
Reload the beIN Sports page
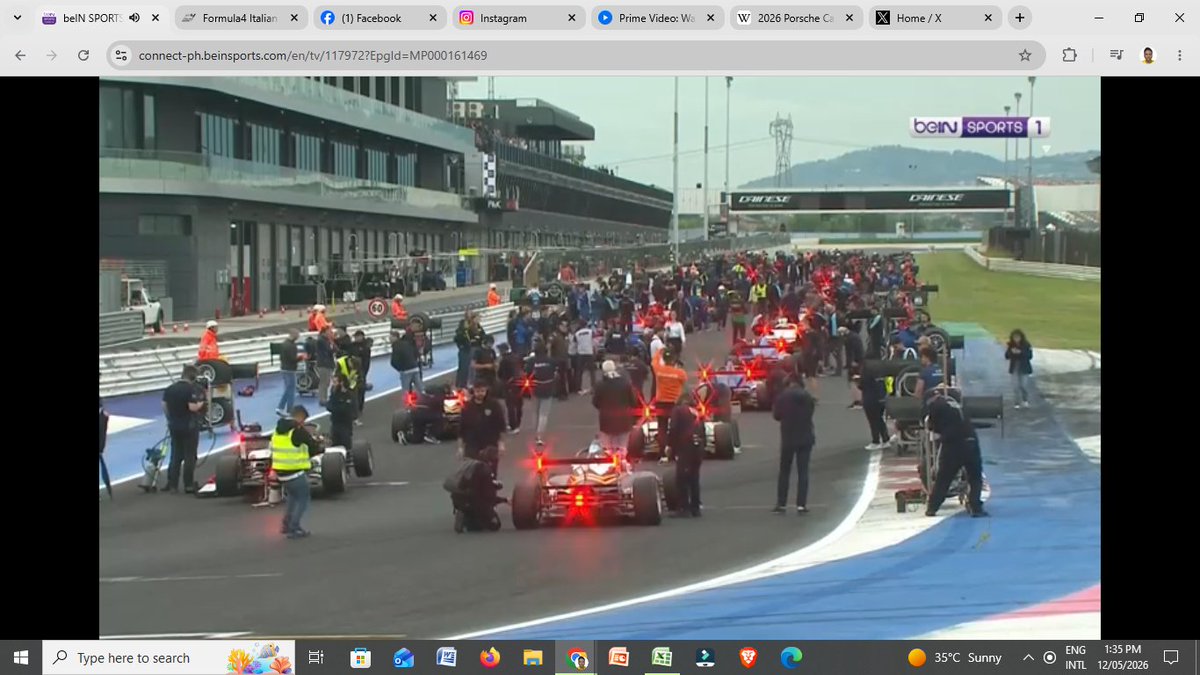83,55
